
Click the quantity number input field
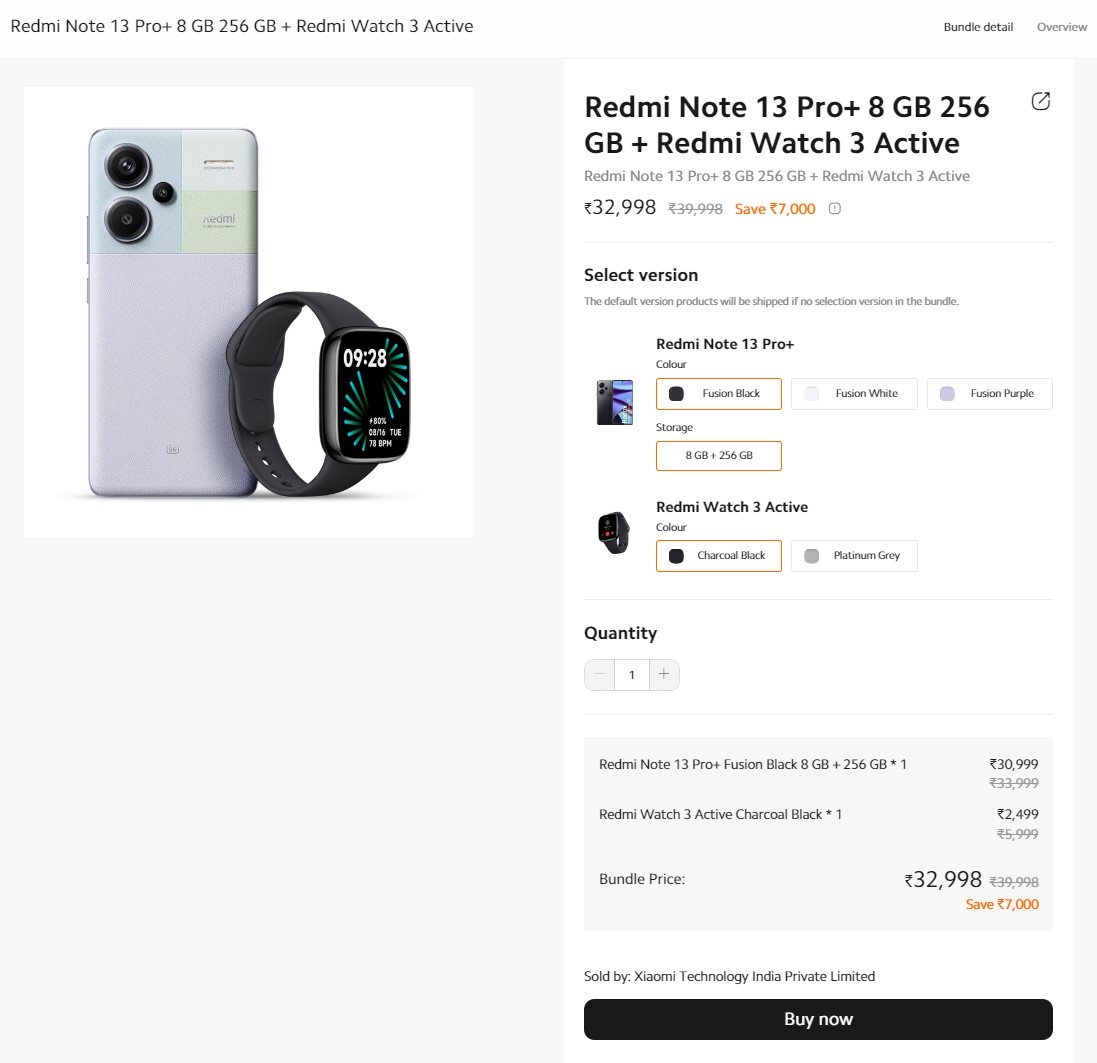point(631,675)
